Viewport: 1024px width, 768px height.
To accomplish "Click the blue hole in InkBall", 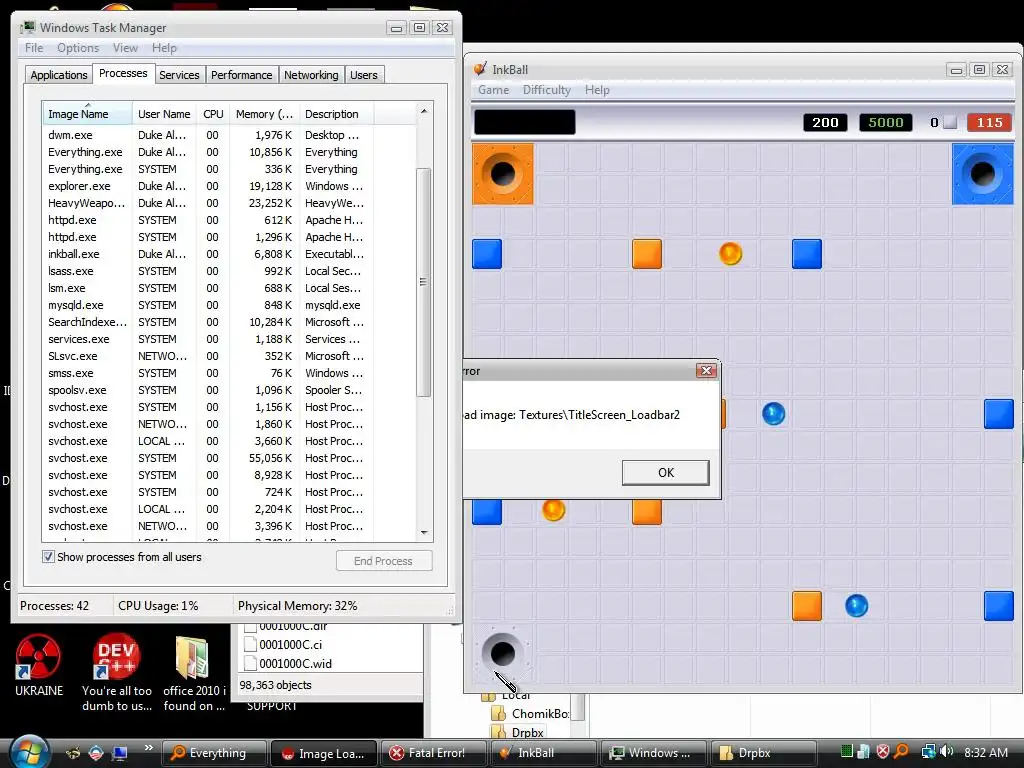I will pyautogui.click(x=982, y=174).
